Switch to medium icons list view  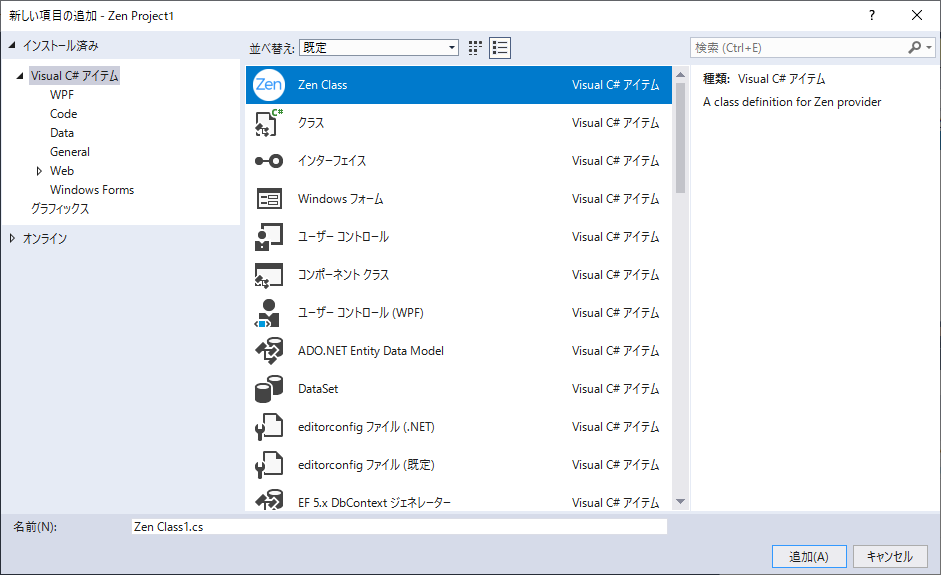coord(500,47)
